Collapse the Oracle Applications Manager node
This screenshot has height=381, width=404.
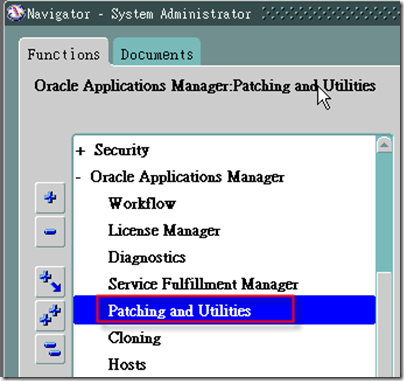tap(78, 178)
